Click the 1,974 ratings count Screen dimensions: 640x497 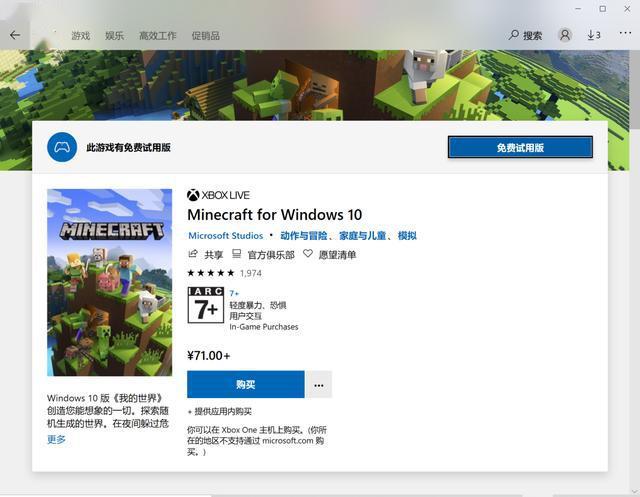(251, 273)
